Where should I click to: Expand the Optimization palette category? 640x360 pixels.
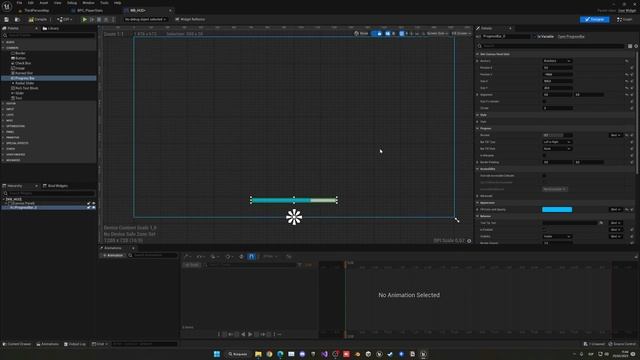click(x=3, y=126)
